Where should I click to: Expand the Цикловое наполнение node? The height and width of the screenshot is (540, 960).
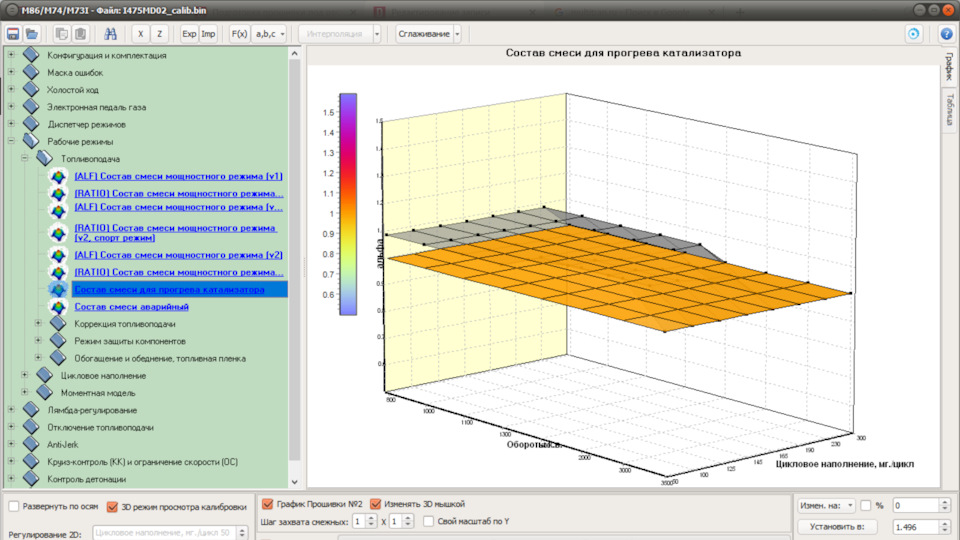pyautogui.click(x=24, y=375)
